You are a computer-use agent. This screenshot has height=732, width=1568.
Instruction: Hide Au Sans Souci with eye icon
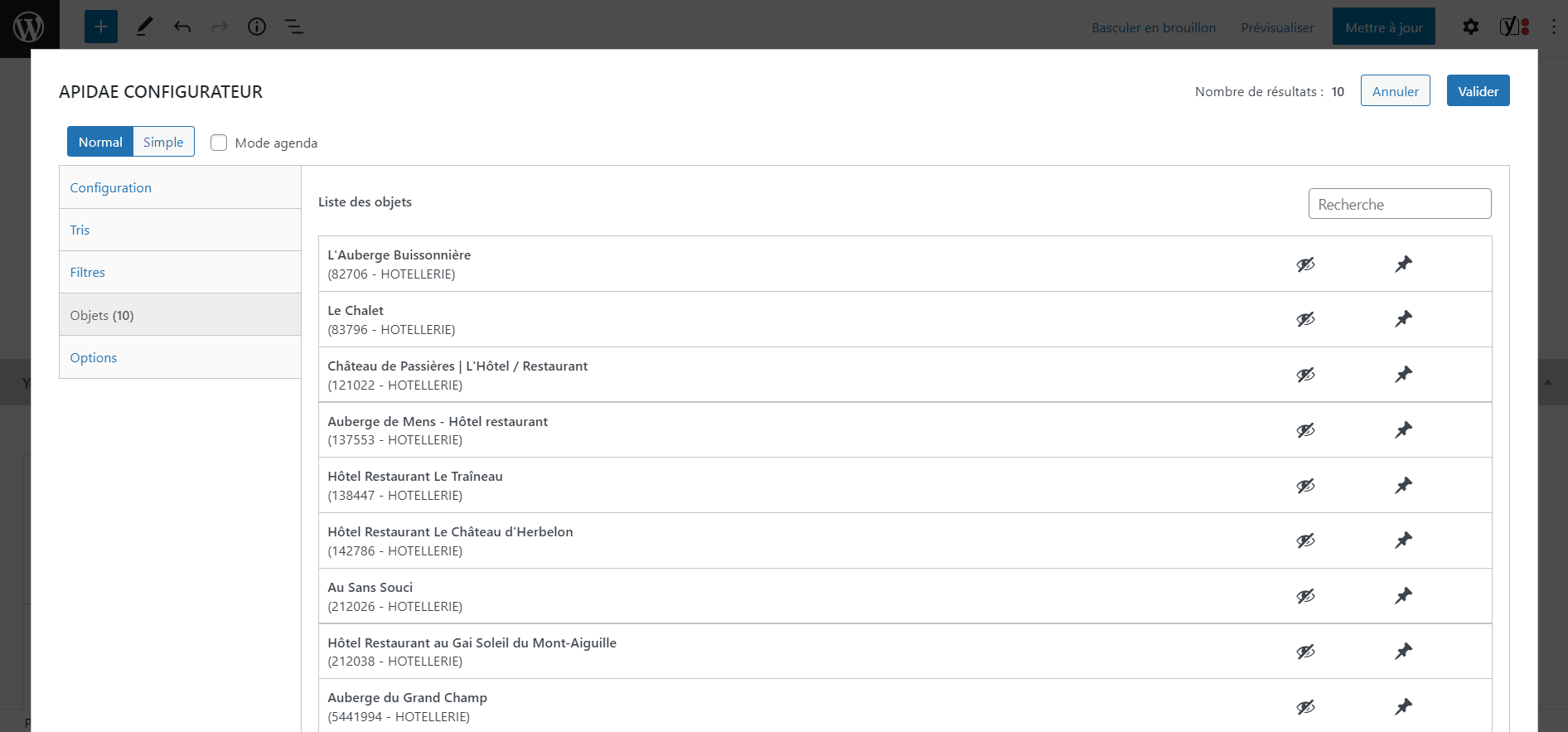coord(1306,596)
